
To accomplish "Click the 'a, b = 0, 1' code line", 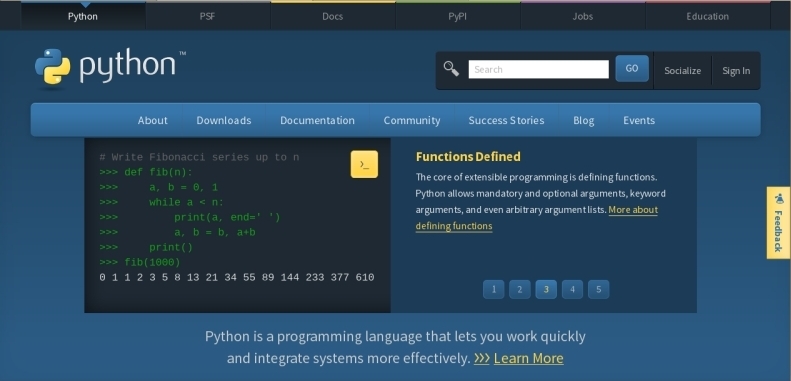I will (x=159, y=188).
